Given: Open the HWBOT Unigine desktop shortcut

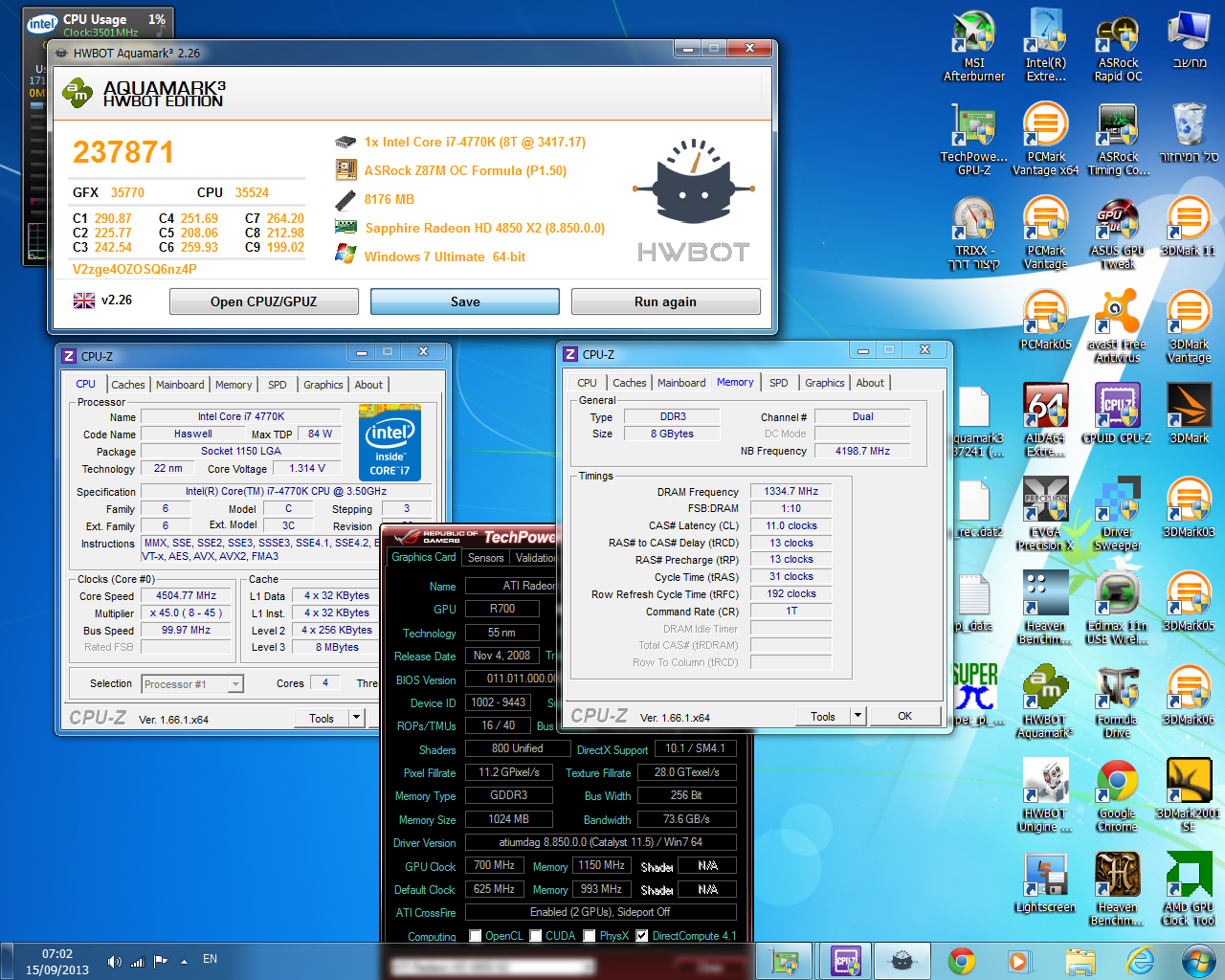Looking at the screenshot, I should click(1046, 795).
